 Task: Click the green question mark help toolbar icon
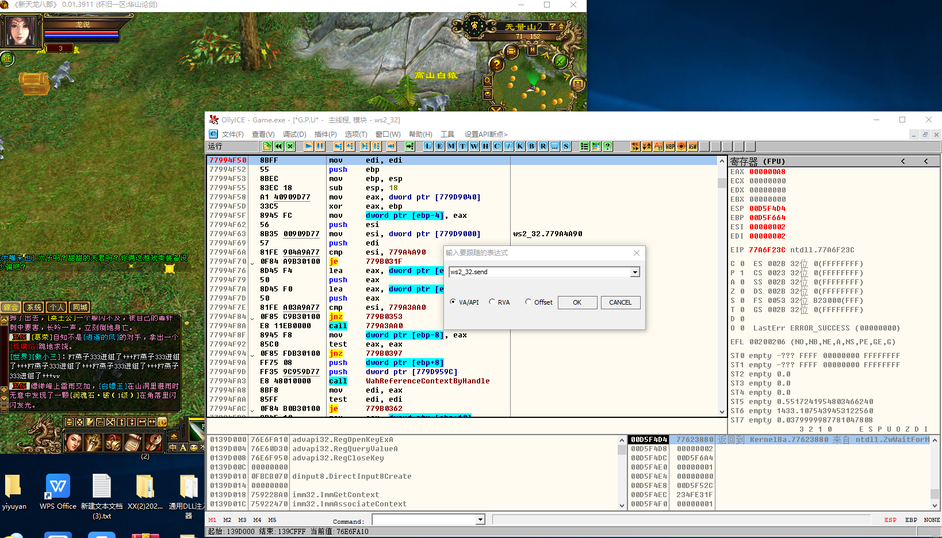(x=607, y=146)
